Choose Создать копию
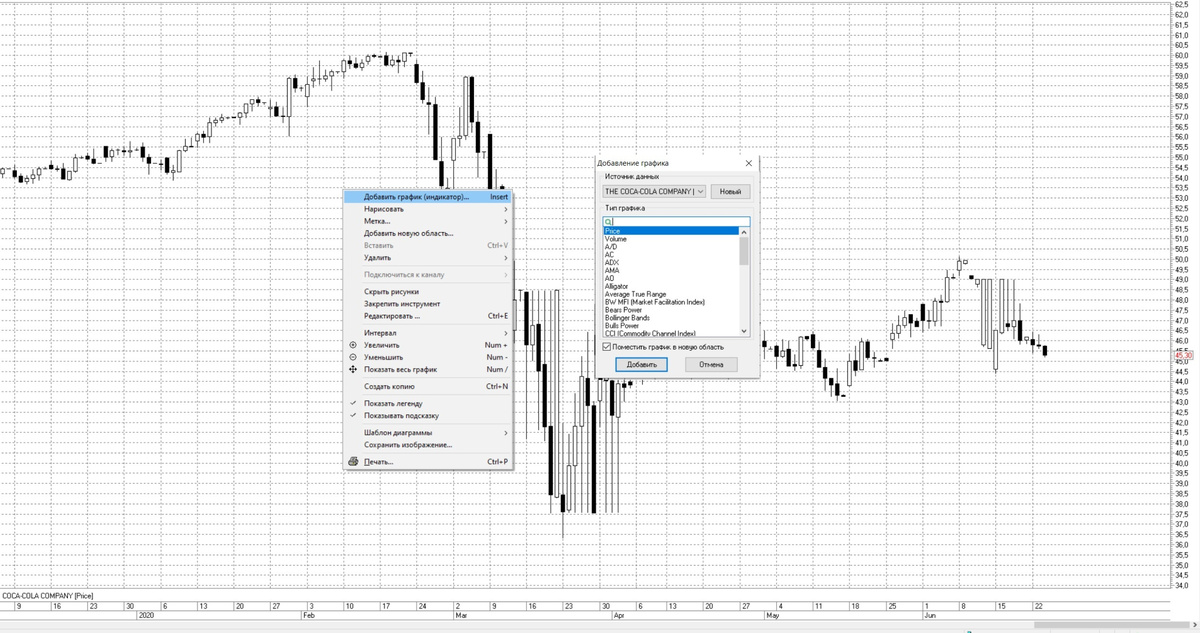The width and height of the screenshot is (1200, 633). pyautogui.click(x=428, y=386)
